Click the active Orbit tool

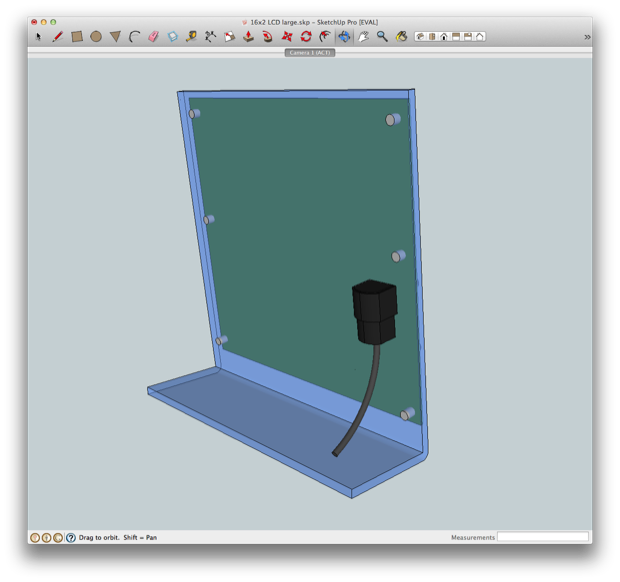click(344, 37)
